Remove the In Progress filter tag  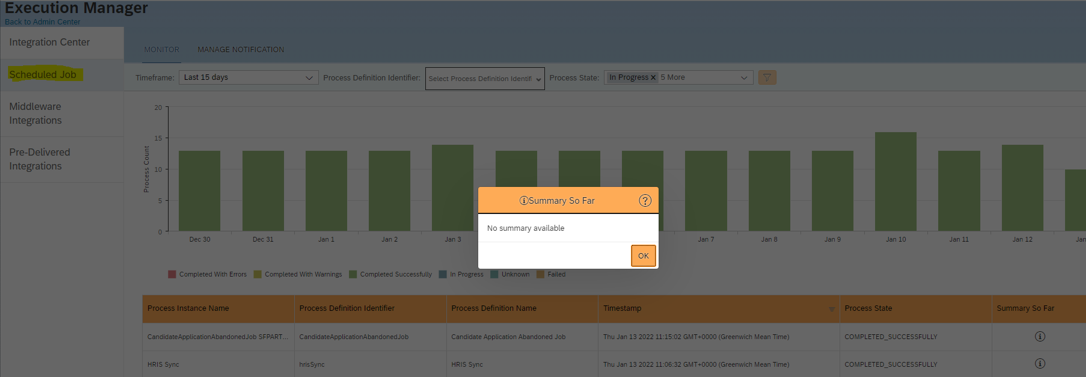(652, 78)
